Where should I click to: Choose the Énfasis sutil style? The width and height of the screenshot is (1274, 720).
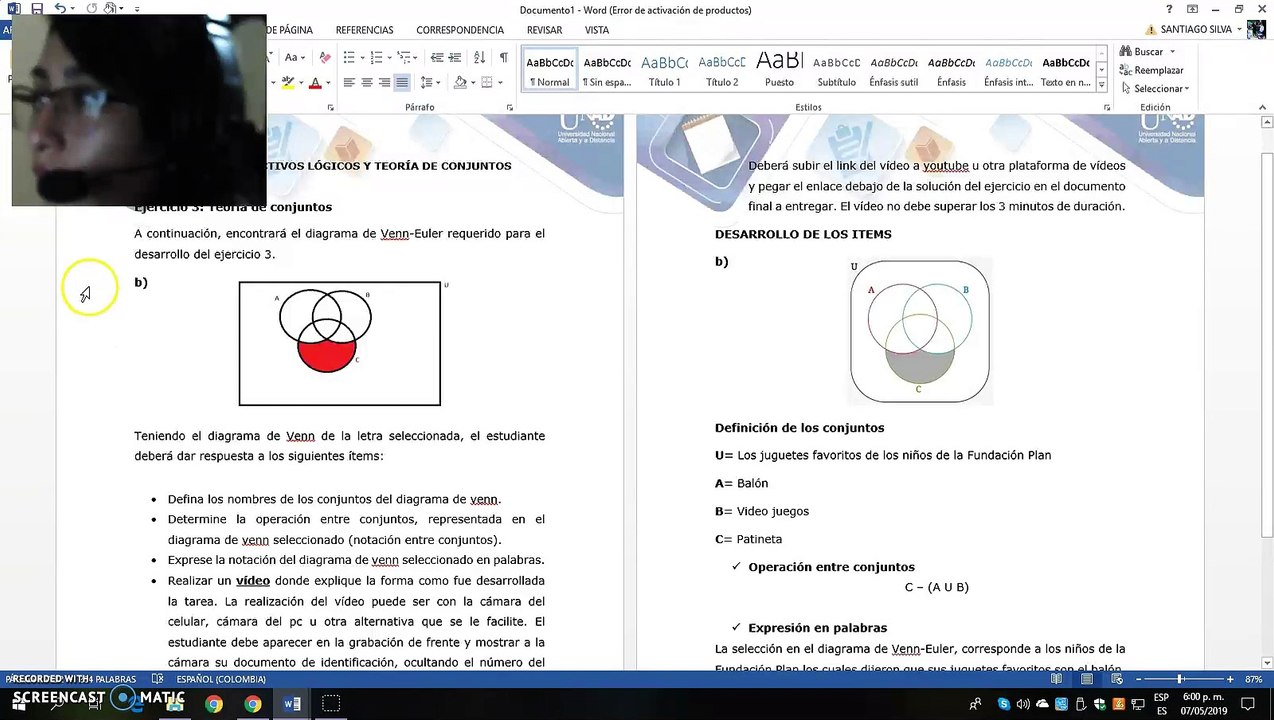(x=893, y=69)
